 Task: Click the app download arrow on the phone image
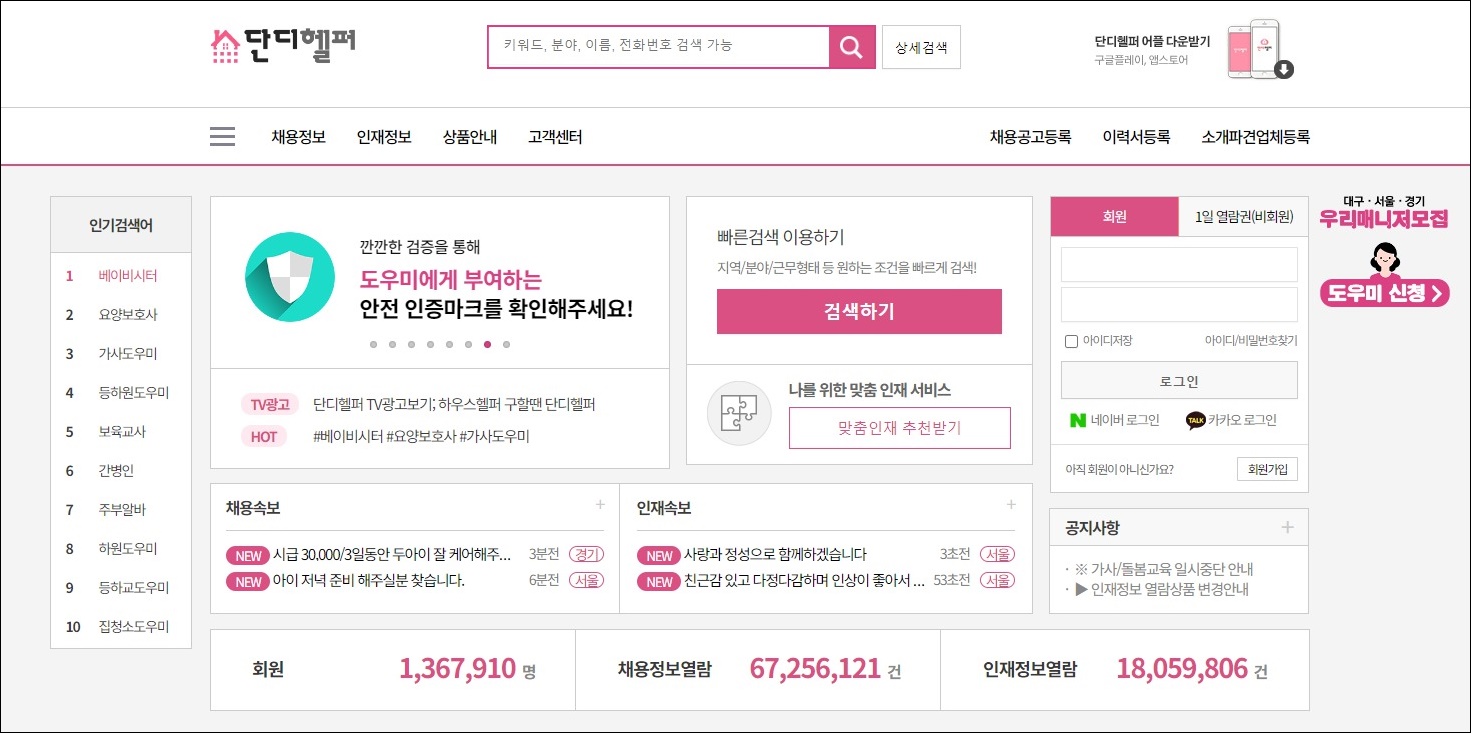[x=1285, y=70]
